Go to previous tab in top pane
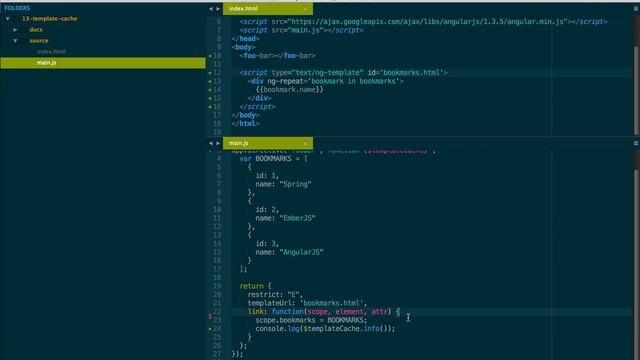Image resolution: width=640 pixels, height=360 pixels. coord(211,9)
